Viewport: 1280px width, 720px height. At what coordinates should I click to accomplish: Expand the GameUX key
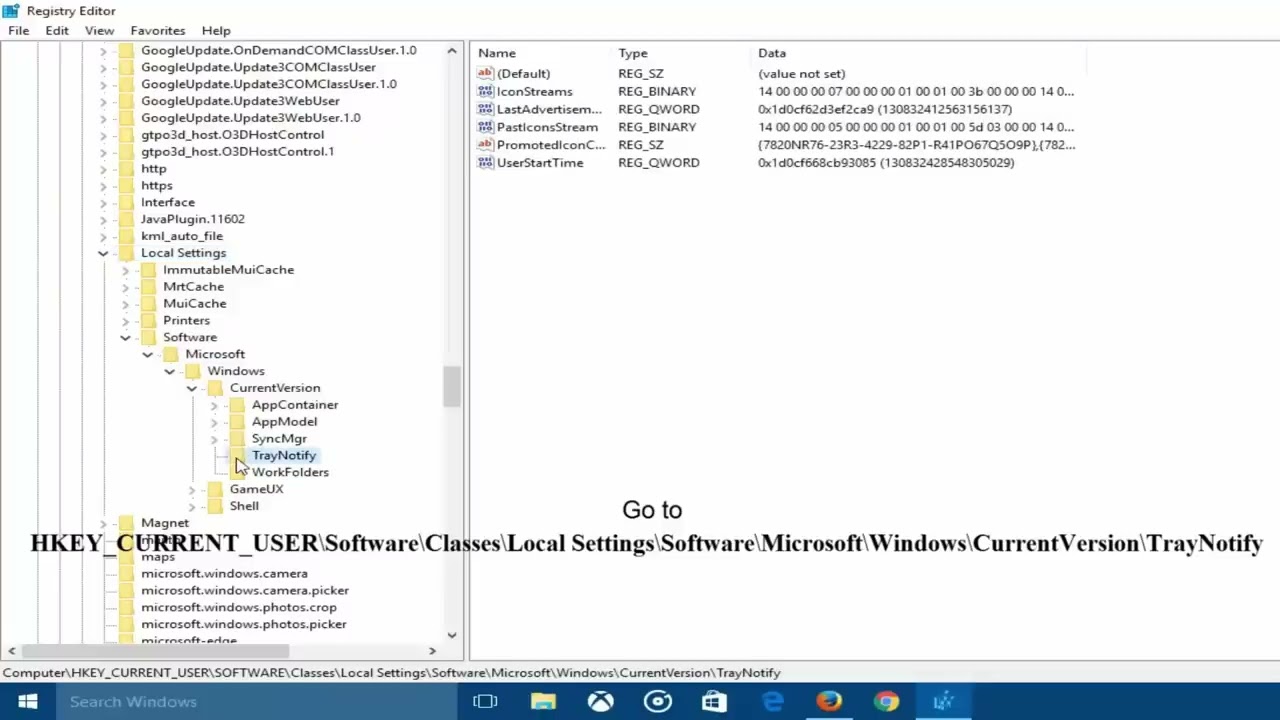click(x=192, y=489)
